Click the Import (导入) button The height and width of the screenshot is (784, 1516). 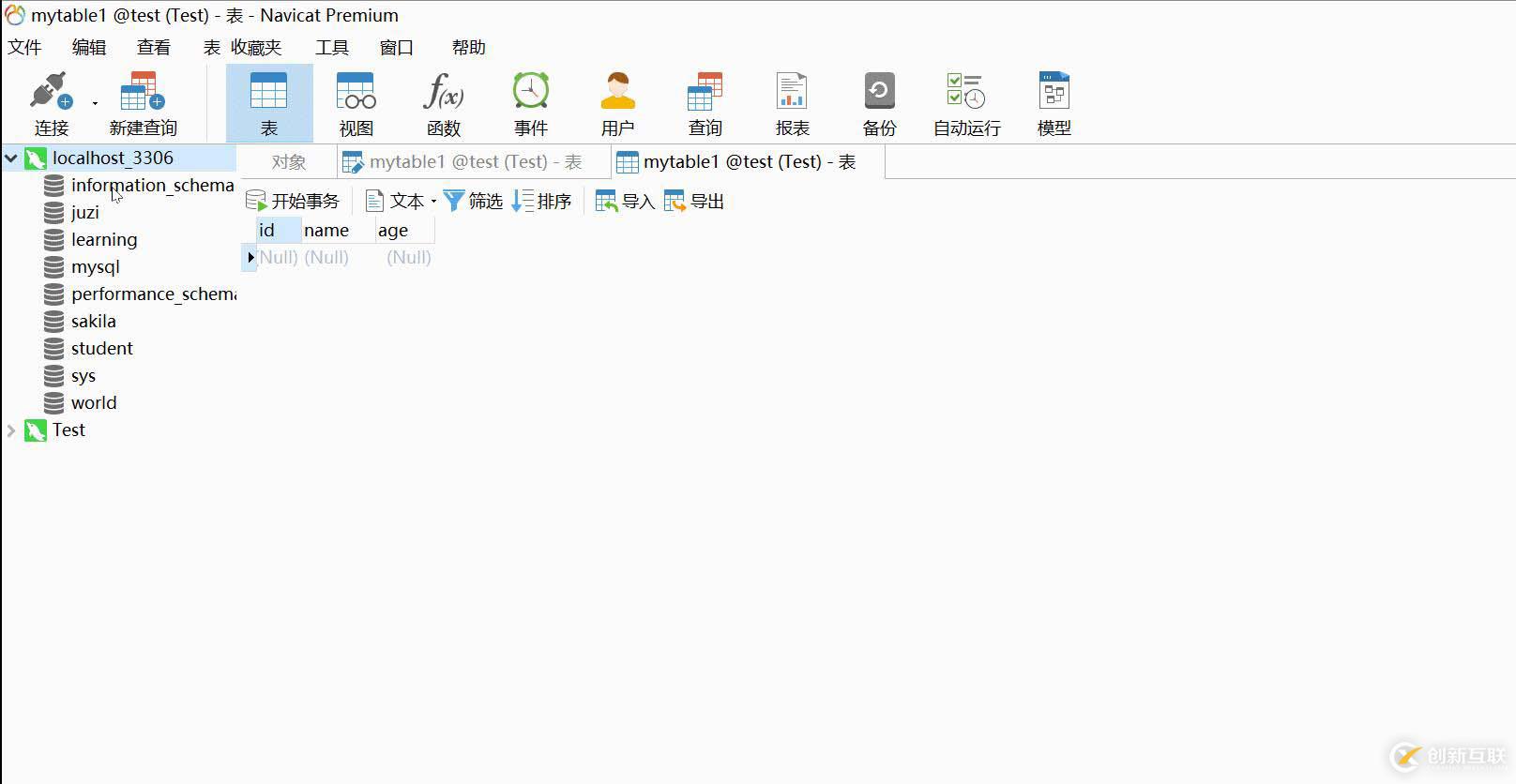625,201
